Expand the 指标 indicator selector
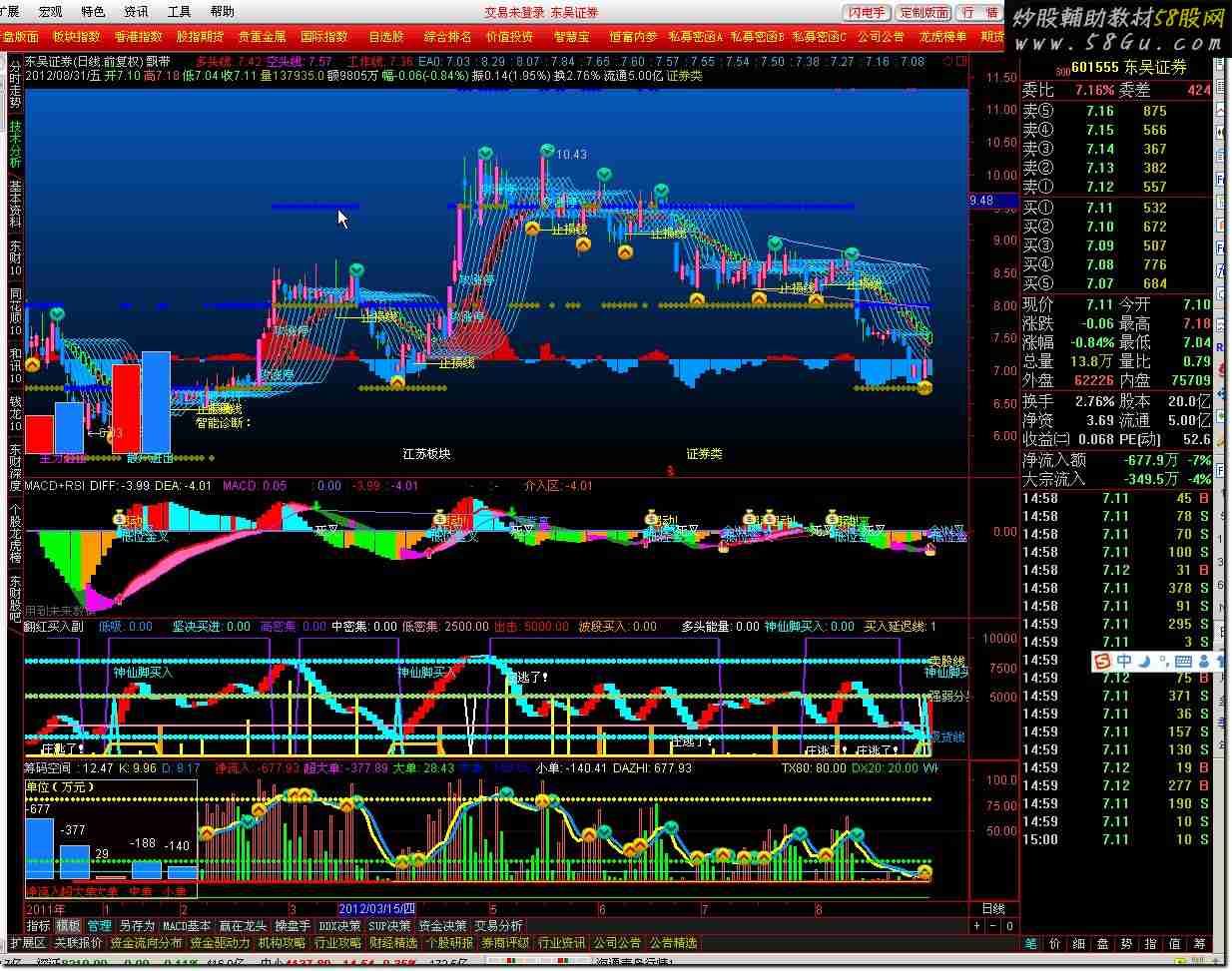Image resolution: width=1232 pixels, height=971 pixels. tap(38, 926)
